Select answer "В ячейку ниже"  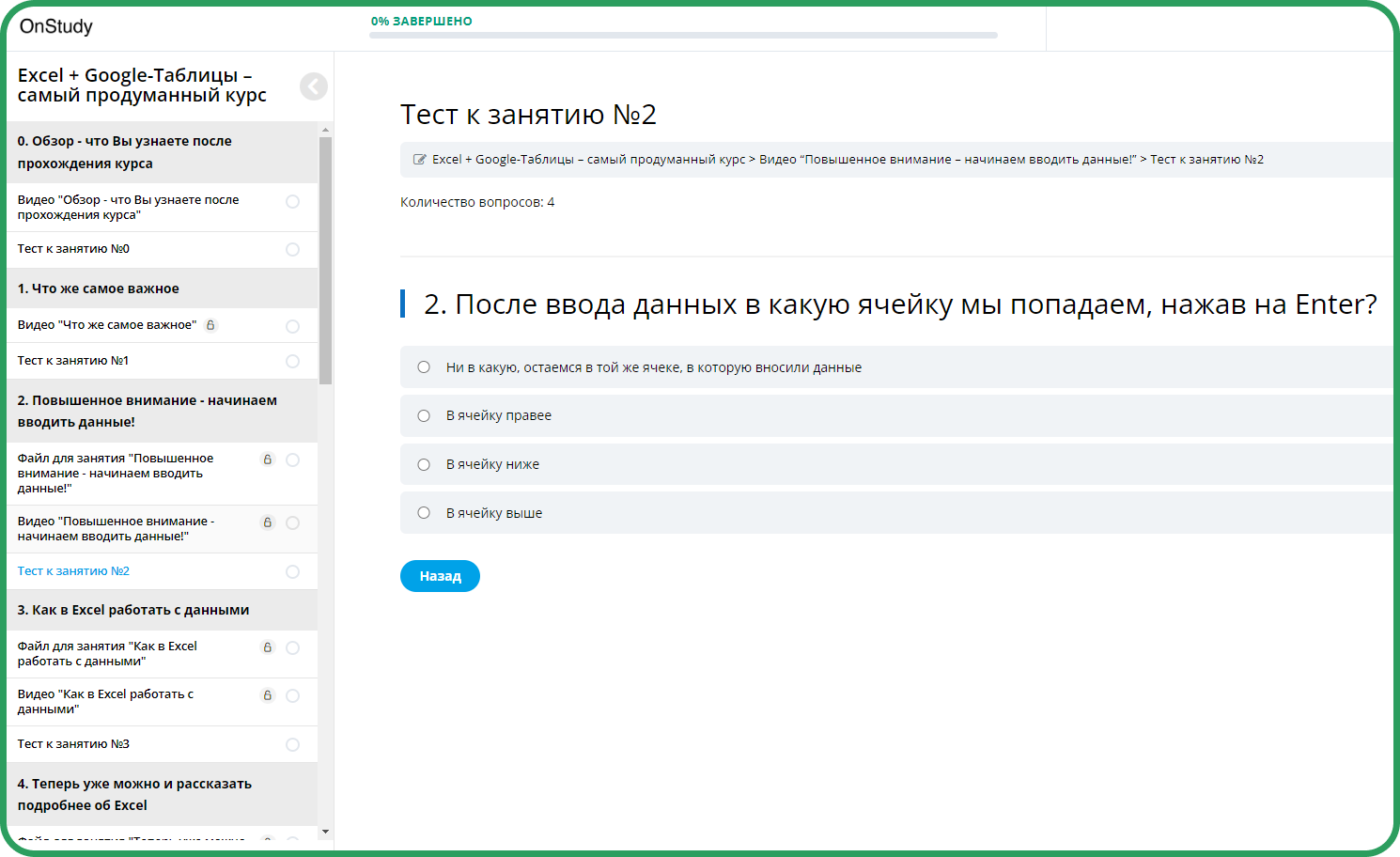point(424,464)
